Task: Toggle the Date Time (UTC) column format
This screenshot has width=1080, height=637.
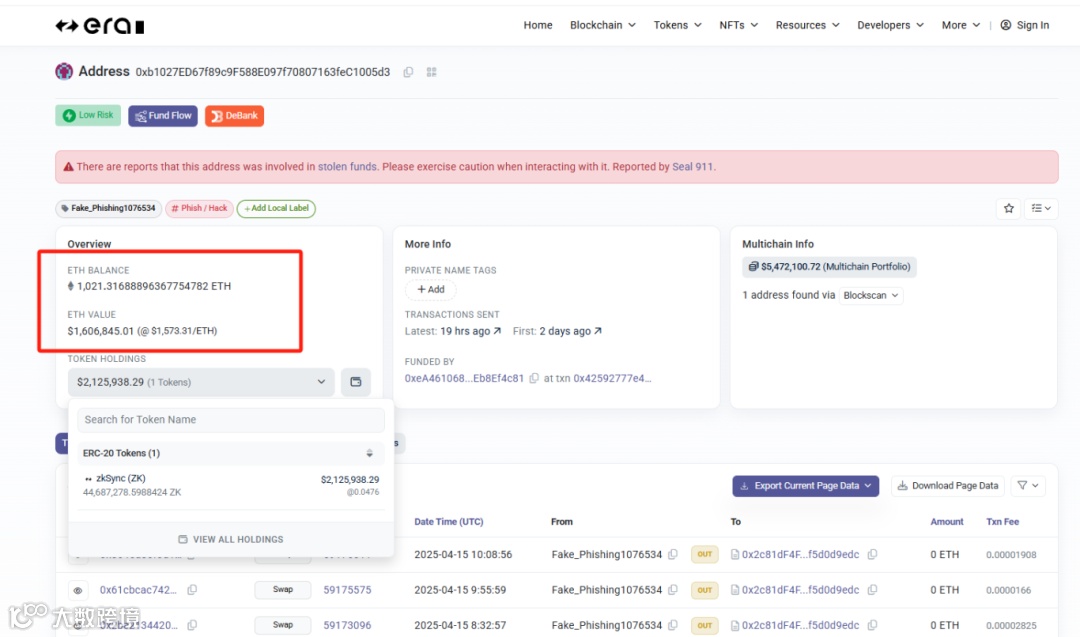Action: point(448,521)
